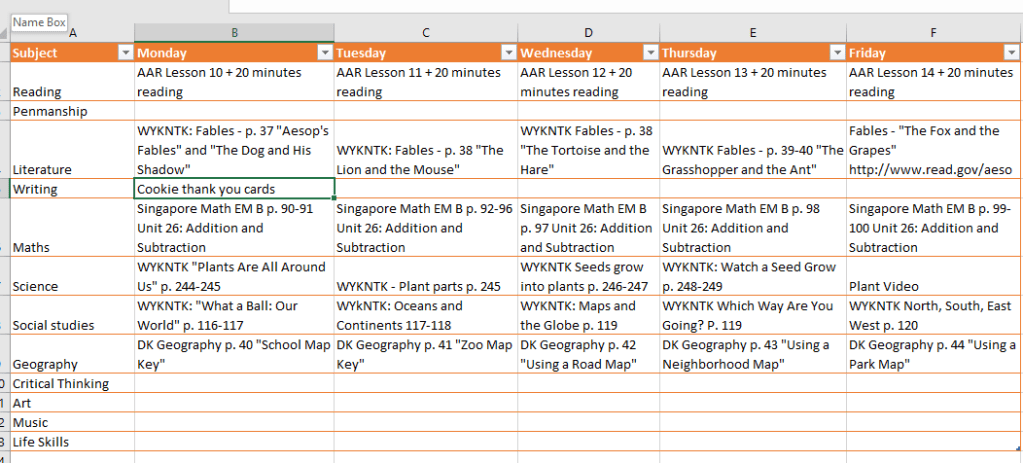Click the column F header

click(x=932, y=33)
